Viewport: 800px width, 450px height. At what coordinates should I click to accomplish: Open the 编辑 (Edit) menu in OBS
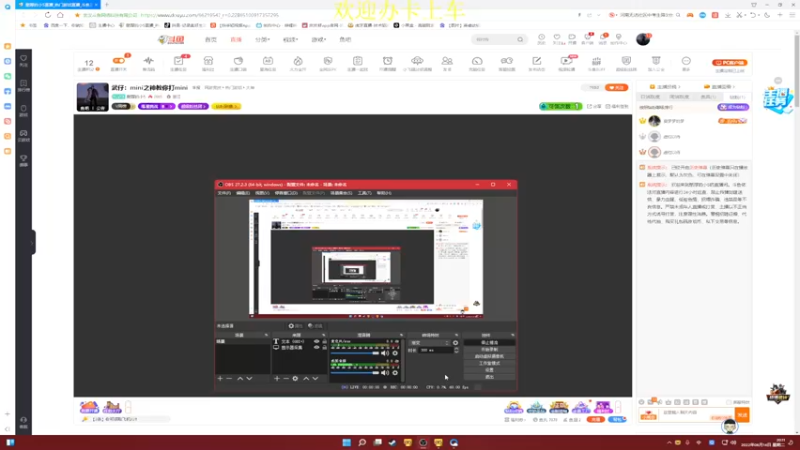tap(243, 193)
